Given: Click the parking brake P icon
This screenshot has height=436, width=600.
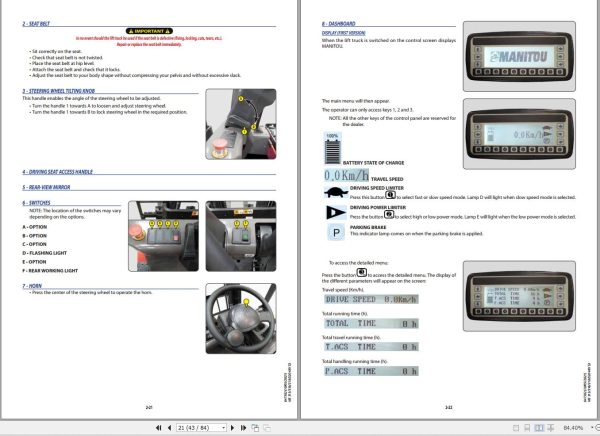Looking at the screenshot, I should click(x=336, y=232).
